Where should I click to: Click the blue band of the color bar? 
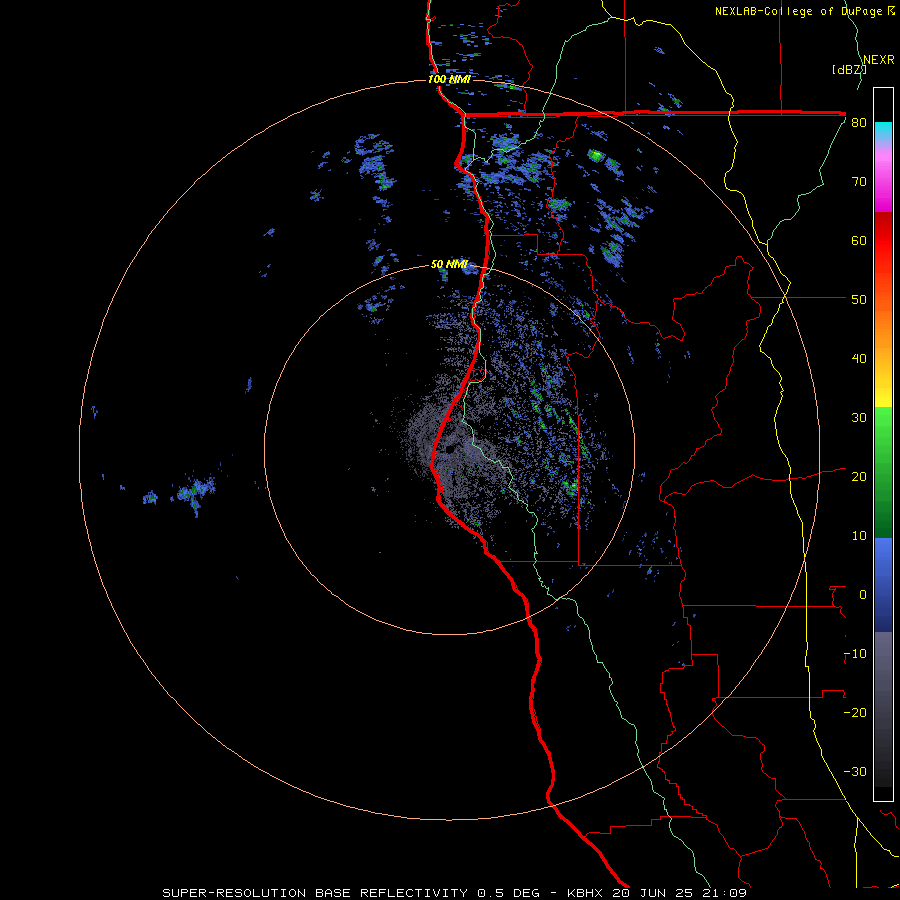click(883, 585)
